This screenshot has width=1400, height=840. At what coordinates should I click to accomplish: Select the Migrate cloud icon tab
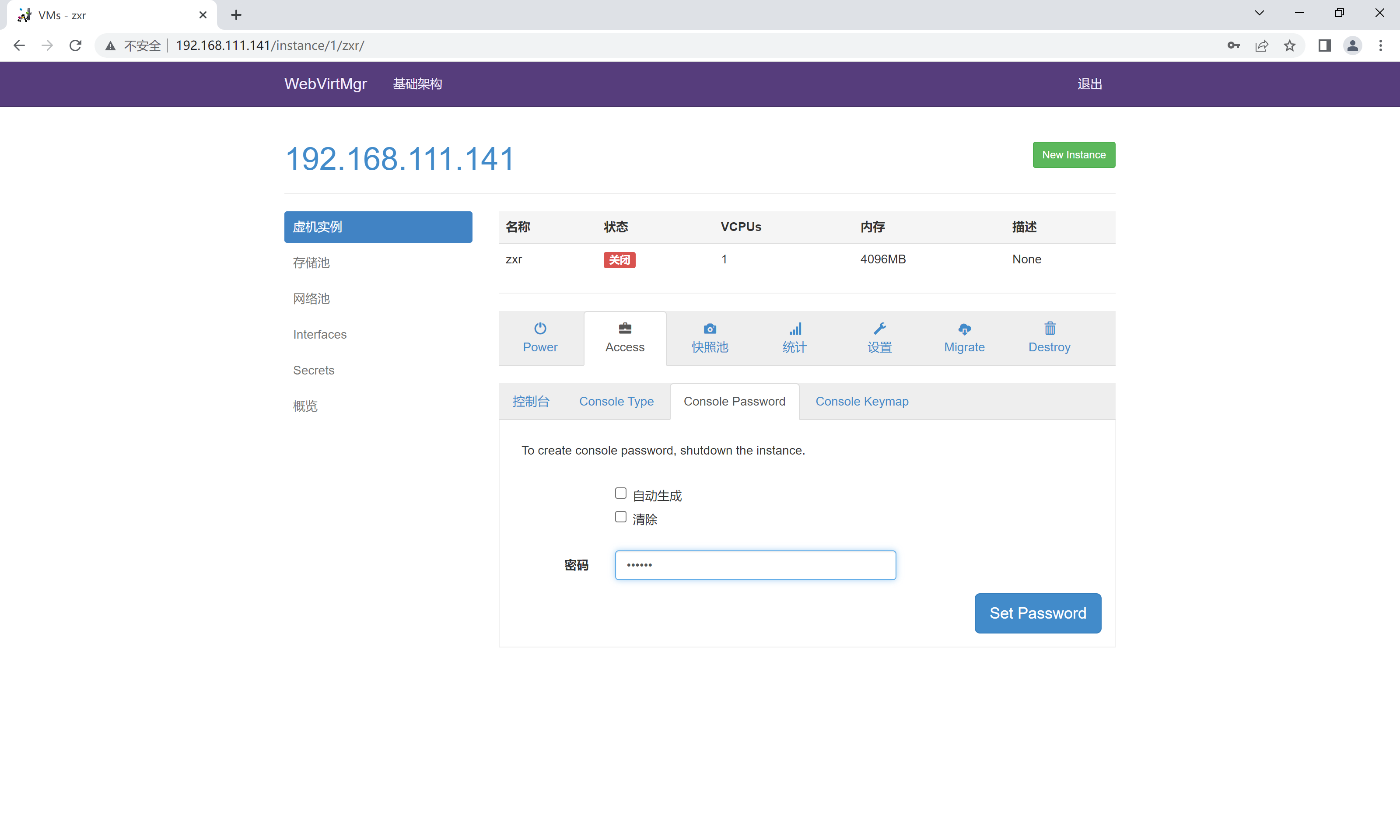pos(964,338)
